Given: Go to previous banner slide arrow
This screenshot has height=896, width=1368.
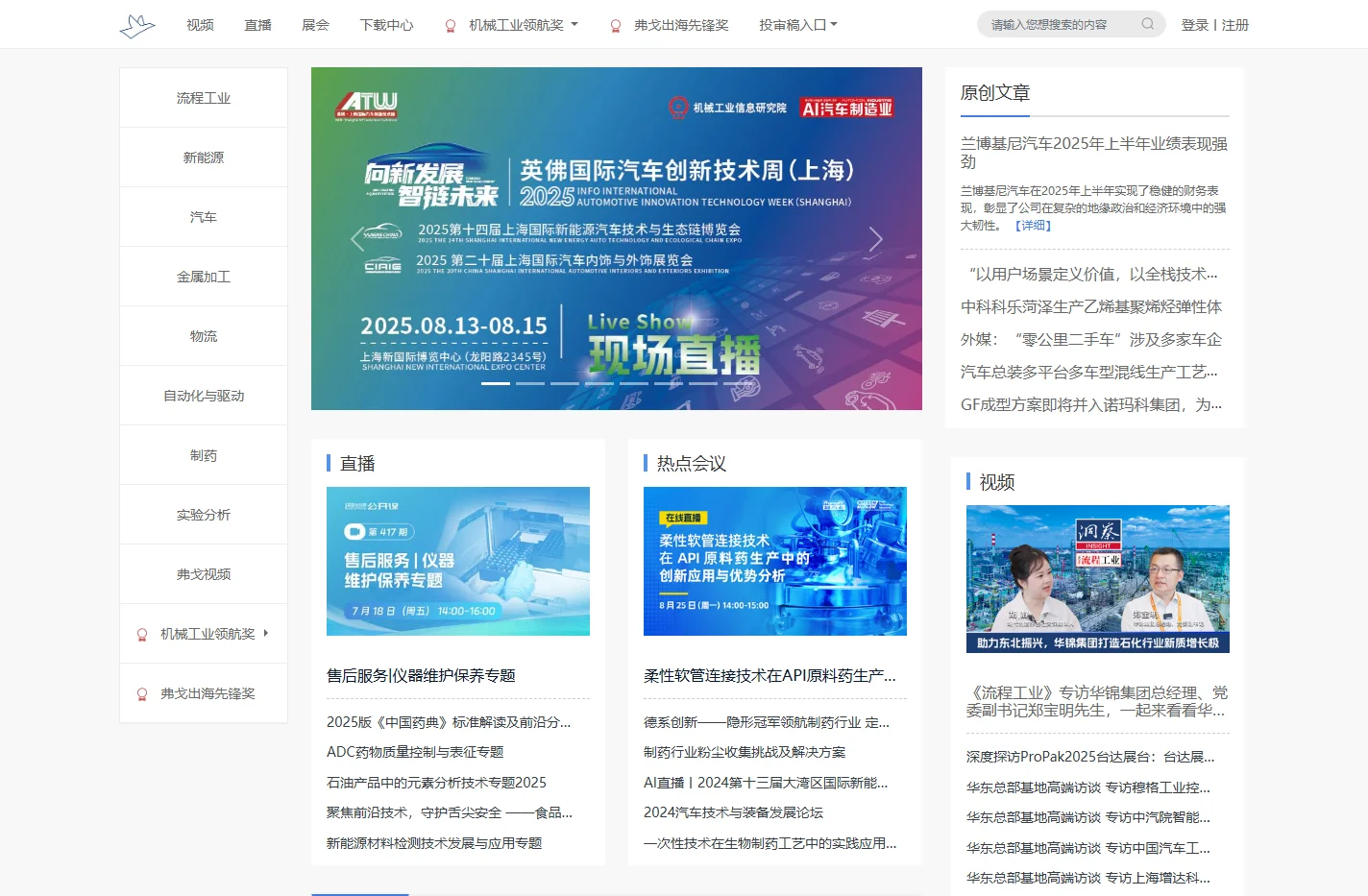Looking at the screenshot, I should click(x=357, y=238).
